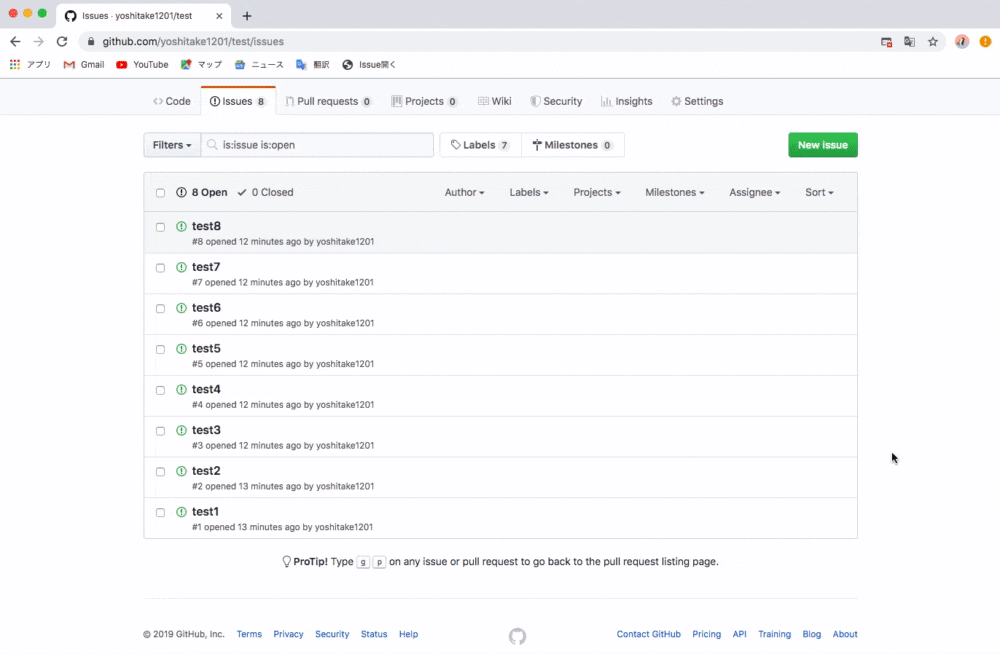Open the Maps bookmark (マップ)

click(202, 64)
